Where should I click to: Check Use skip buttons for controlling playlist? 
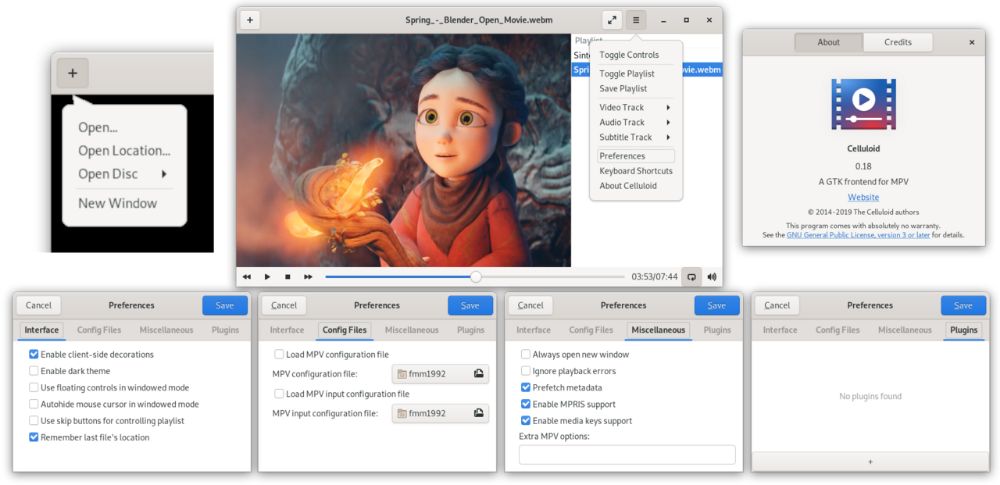[34, 421]
